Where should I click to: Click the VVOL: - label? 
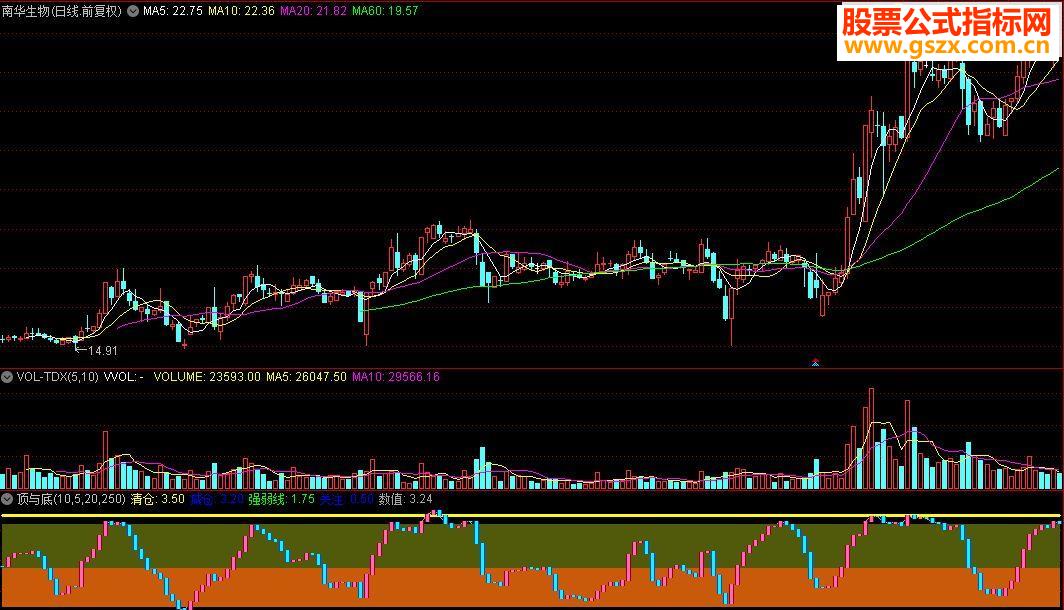(123, 376)
